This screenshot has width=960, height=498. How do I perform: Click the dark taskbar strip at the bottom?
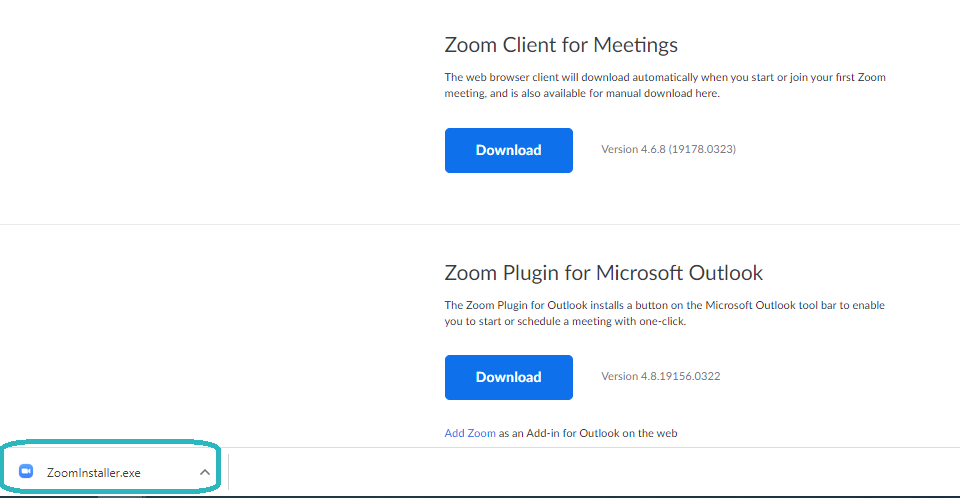click(480, 497)
